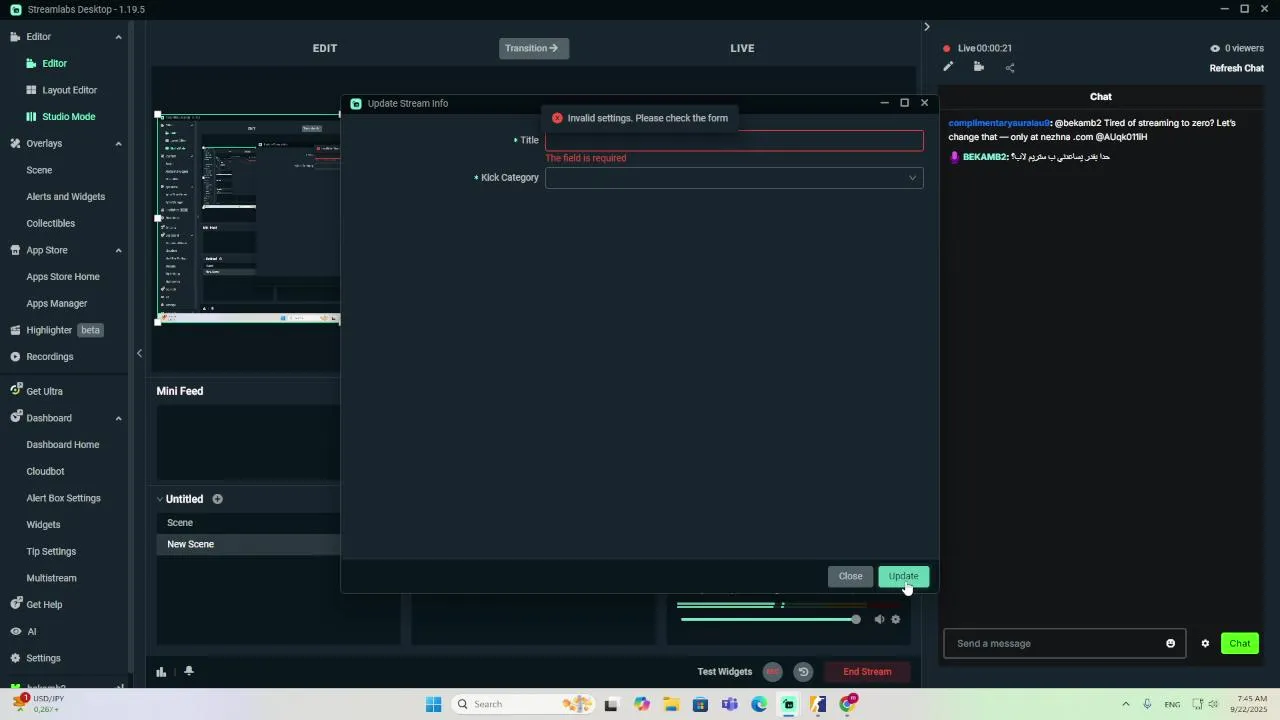Open the Windows Start menu
Image resolution: width=1280 pixels, height=720 pixels.
click(x=433, y=704)
